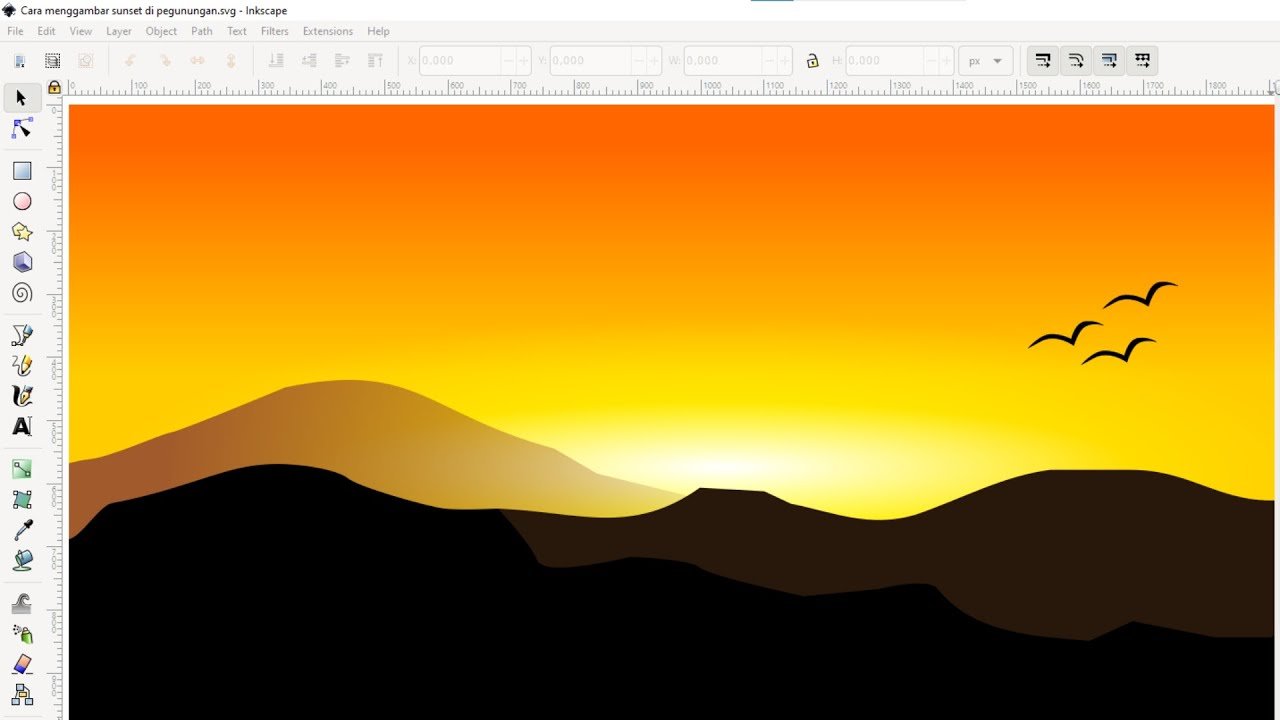1280x720 pixels.
Task: Select the Color Picker dropper tool
Action: 22,530
